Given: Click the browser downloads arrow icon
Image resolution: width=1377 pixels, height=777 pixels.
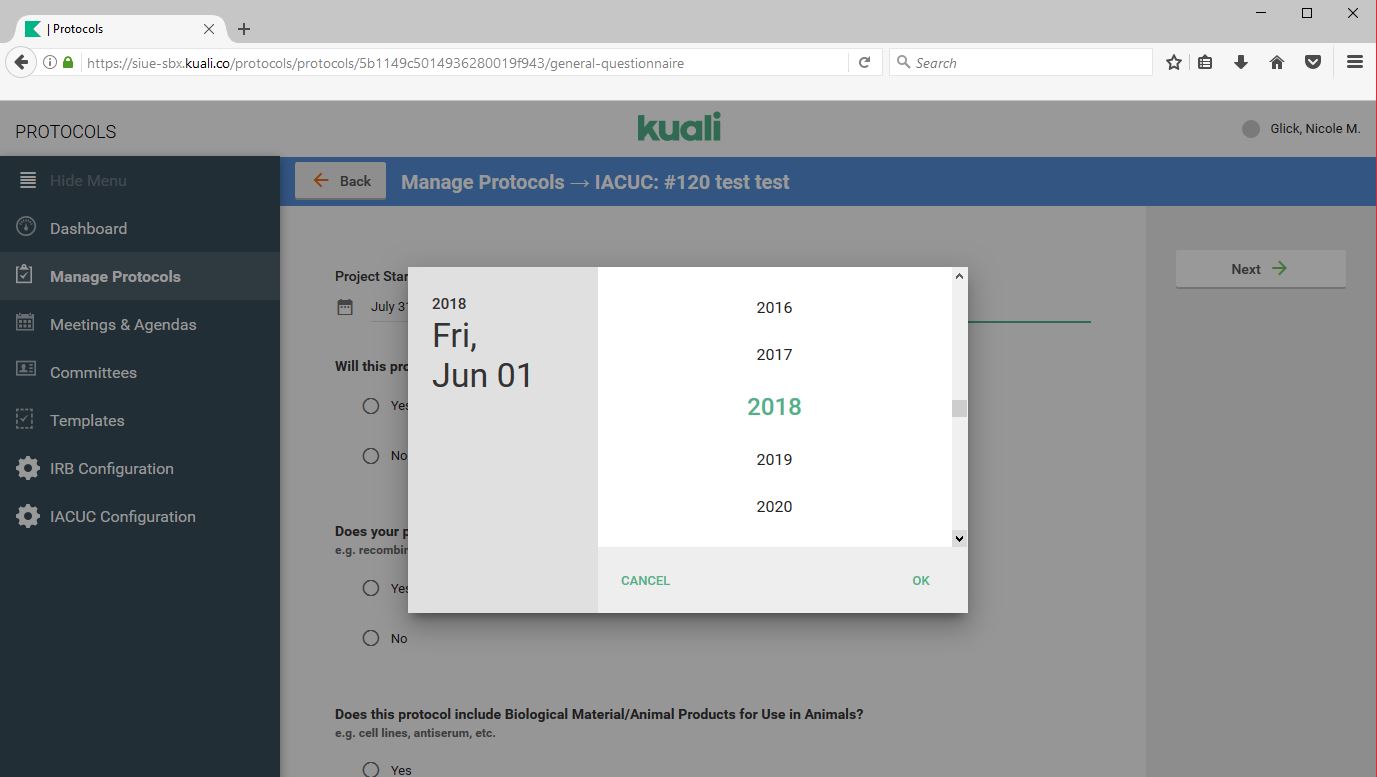Looking at the screenshot, I should 1241,62.
